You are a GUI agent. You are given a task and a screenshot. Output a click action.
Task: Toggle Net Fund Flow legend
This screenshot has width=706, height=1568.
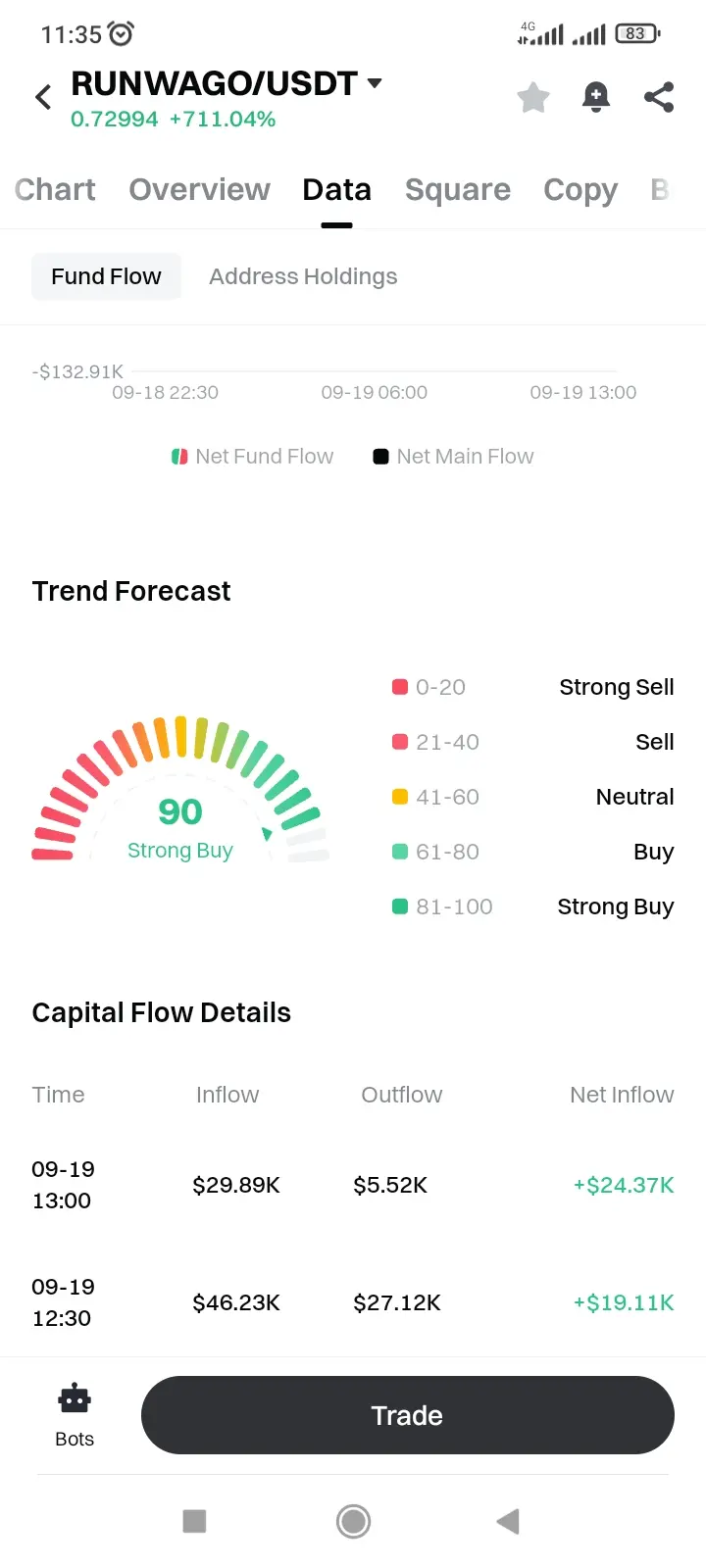(253, 457)
